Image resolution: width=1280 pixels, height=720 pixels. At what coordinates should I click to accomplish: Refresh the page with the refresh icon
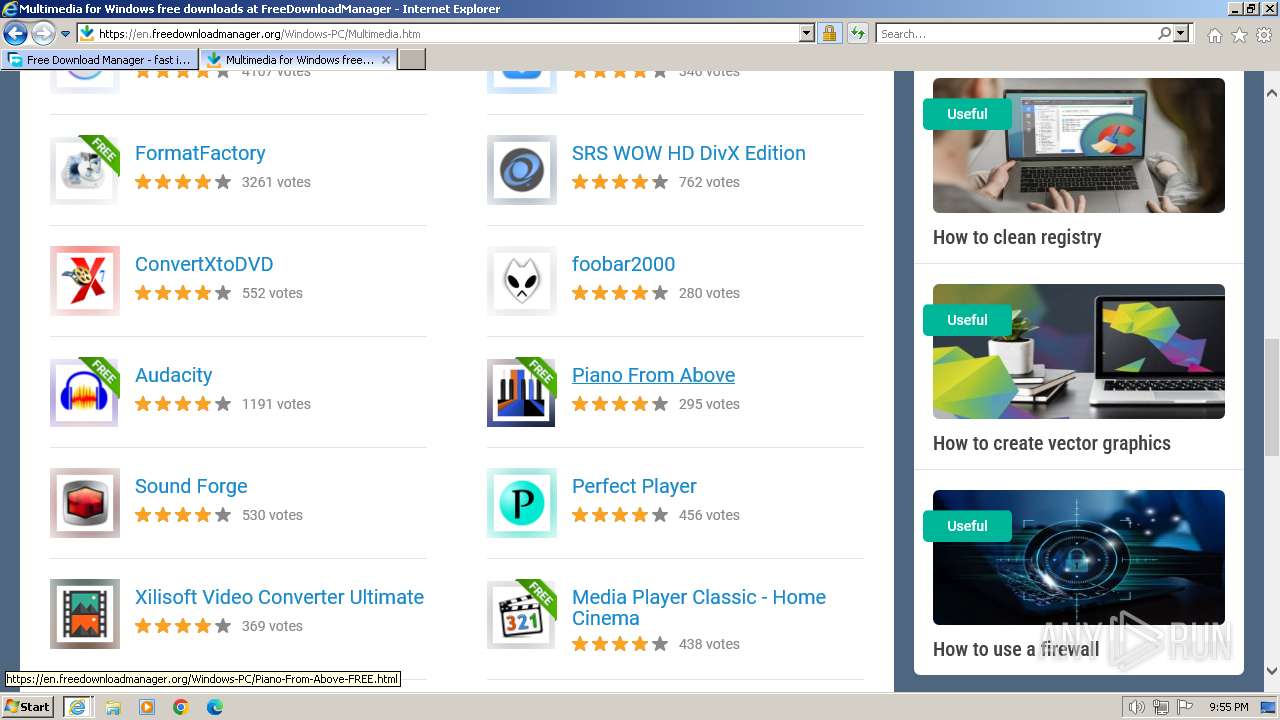point(858,34)
